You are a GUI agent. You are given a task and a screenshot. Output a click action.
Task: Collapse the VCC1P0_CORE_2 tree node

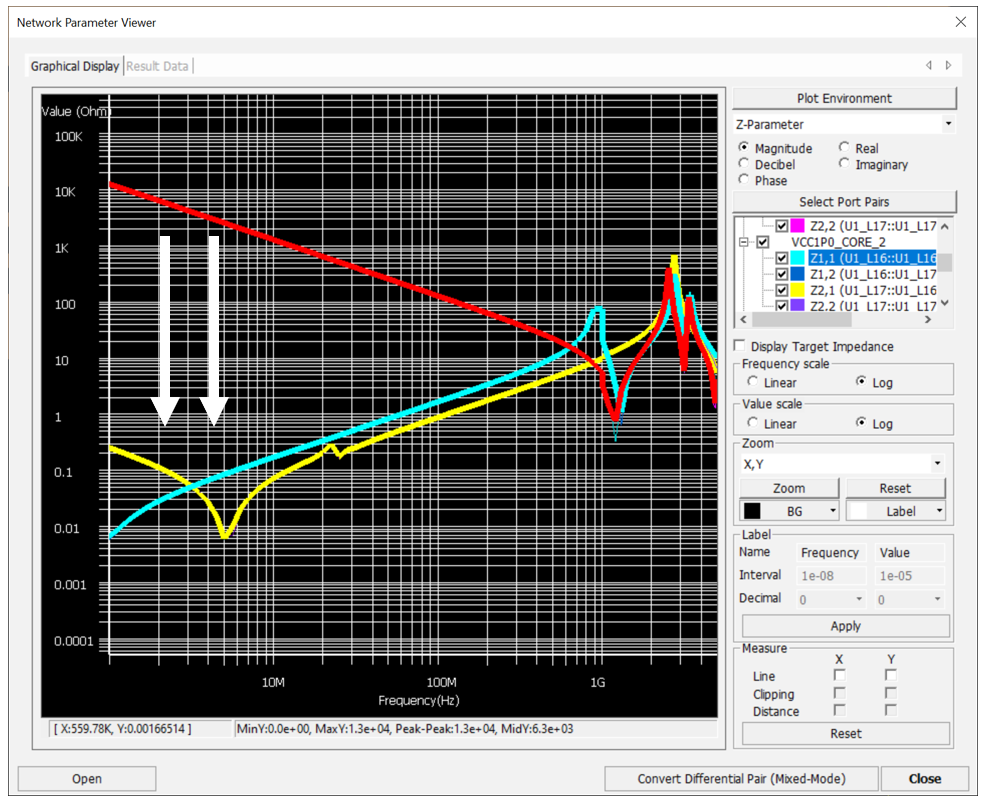click(x=744, y=242)
